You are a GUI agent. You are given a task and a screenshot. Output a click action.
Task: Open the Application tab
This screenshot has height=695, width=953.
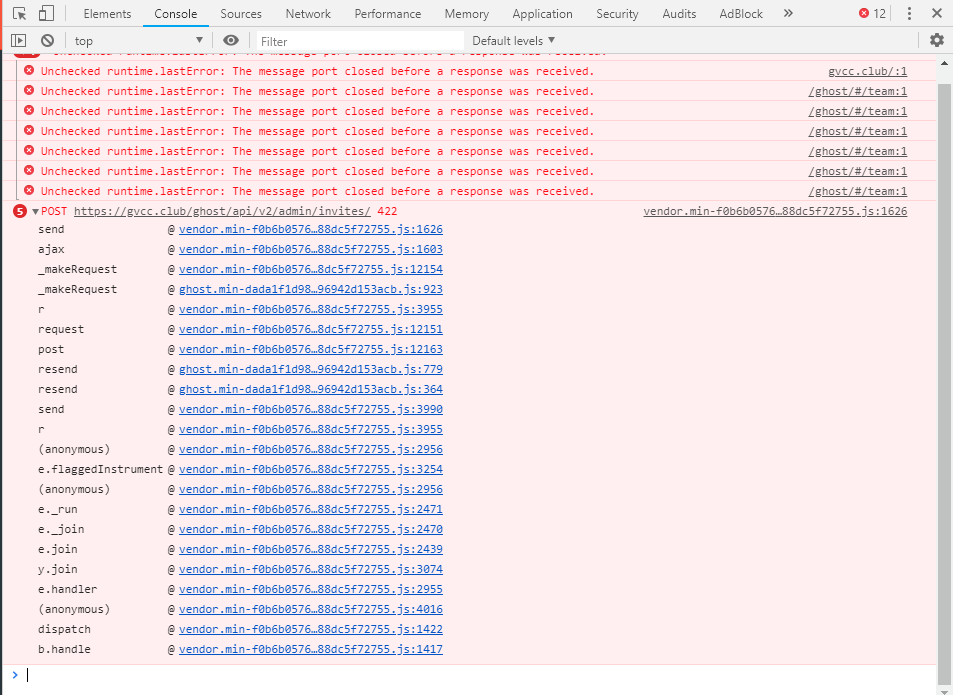point(542,13)
